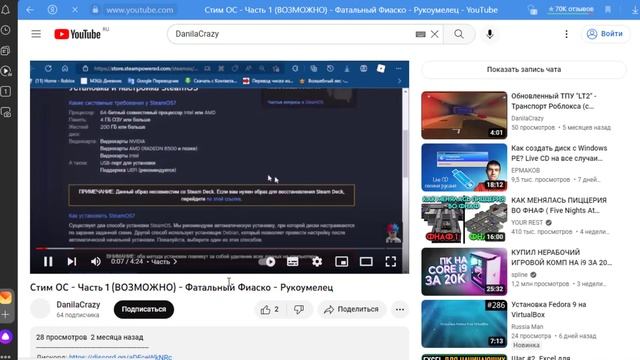Pause the playing video

coord(48,262)
